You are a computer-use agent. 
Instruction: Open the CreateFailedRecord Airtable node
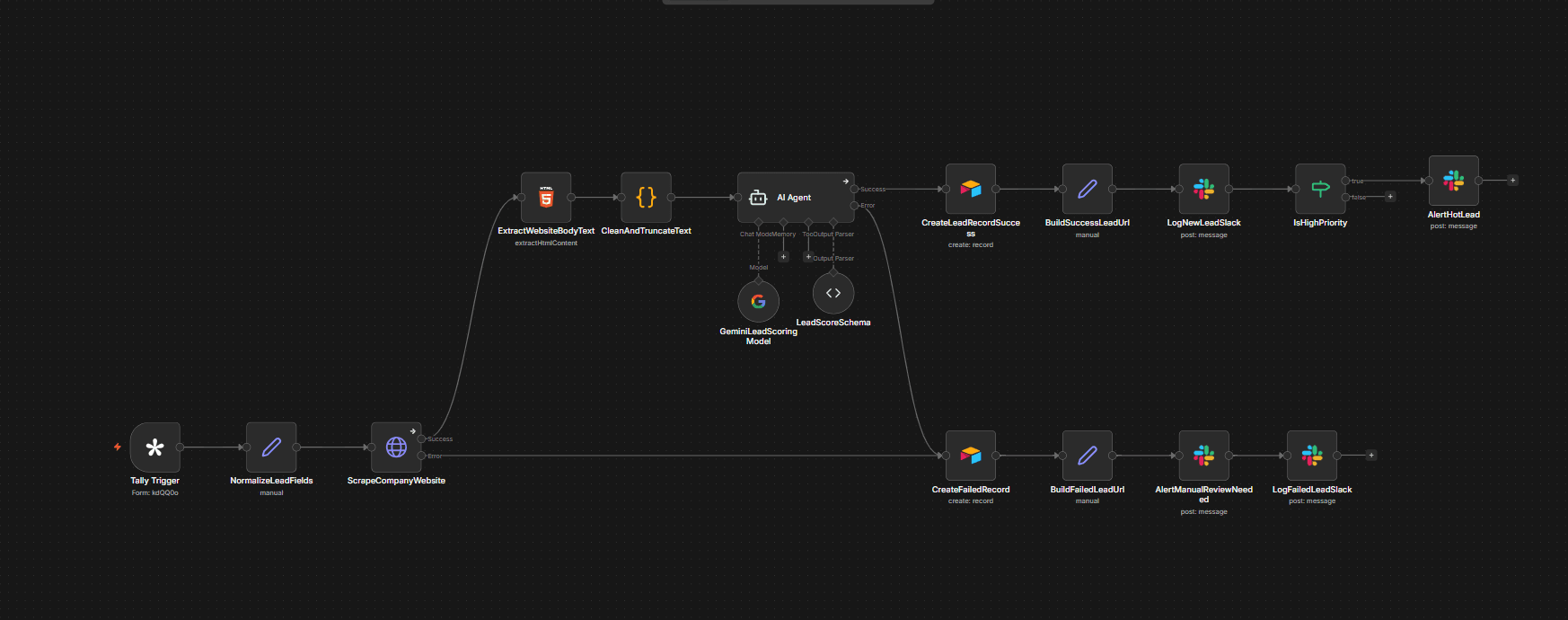pyautogui.click(x=971, y=456)
